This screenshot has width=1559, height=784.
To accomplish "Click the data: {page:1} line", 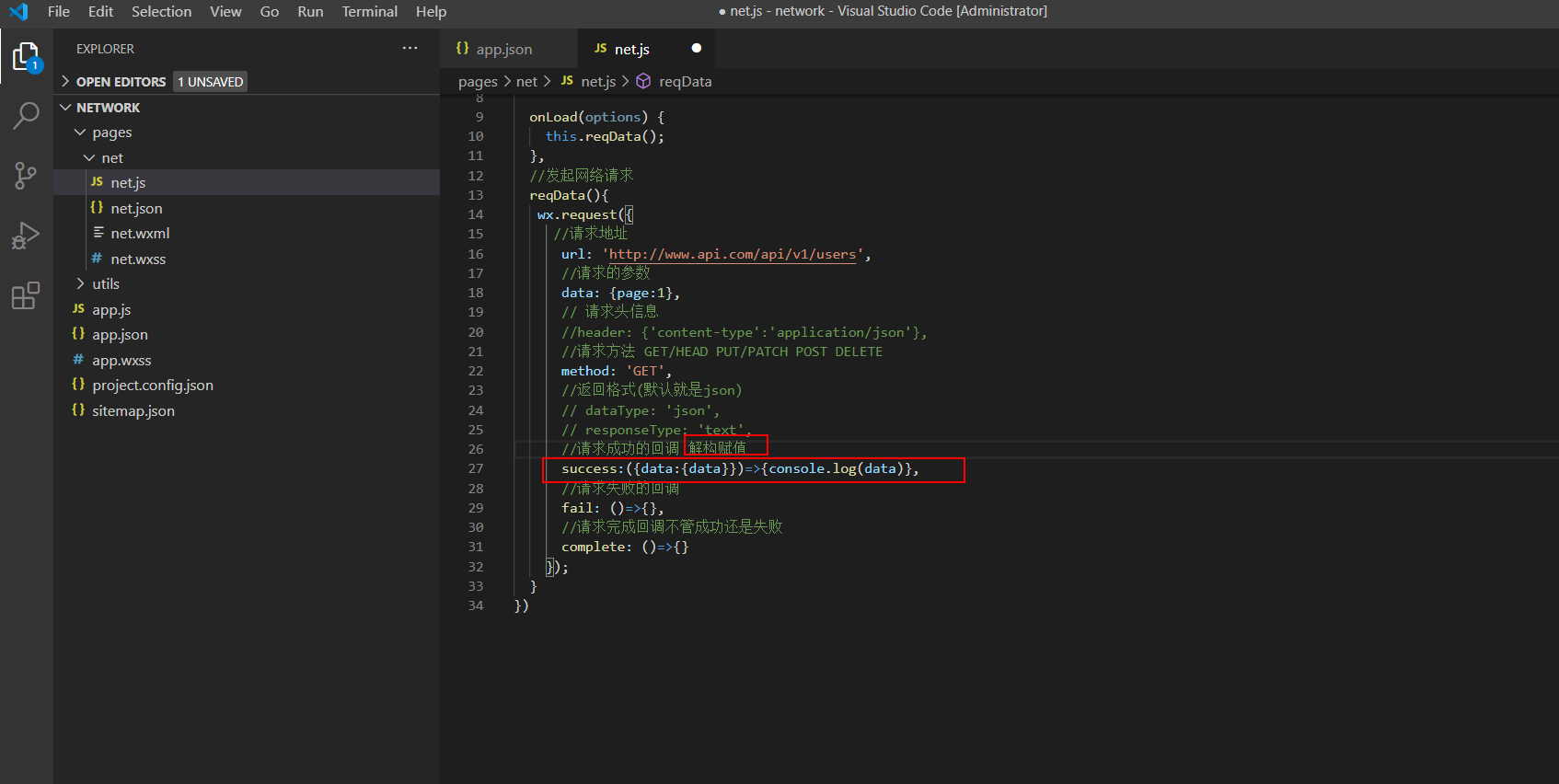I will (620, 293).
